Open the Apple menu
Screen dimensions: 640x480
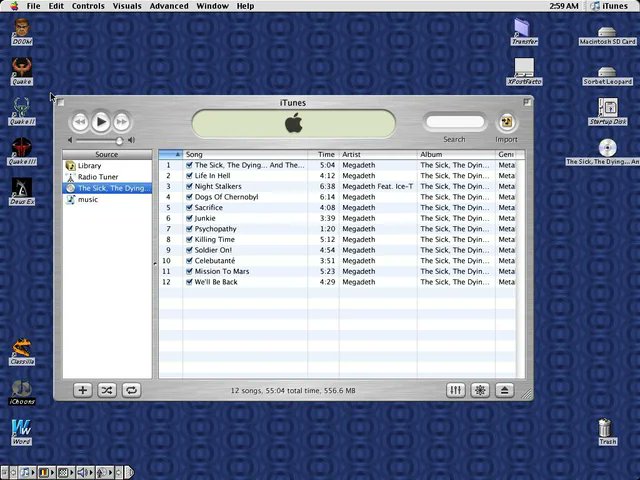[x=14, y=6]
